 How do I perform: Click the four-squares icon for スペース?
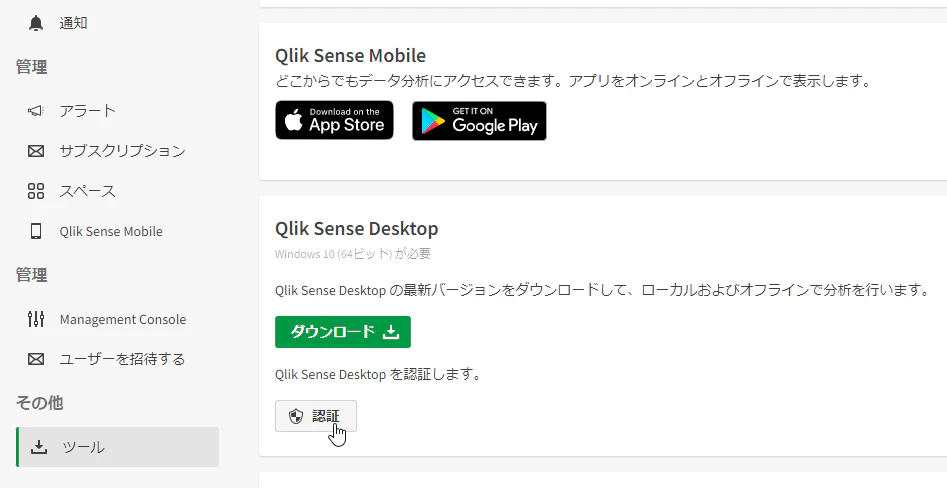36,191
